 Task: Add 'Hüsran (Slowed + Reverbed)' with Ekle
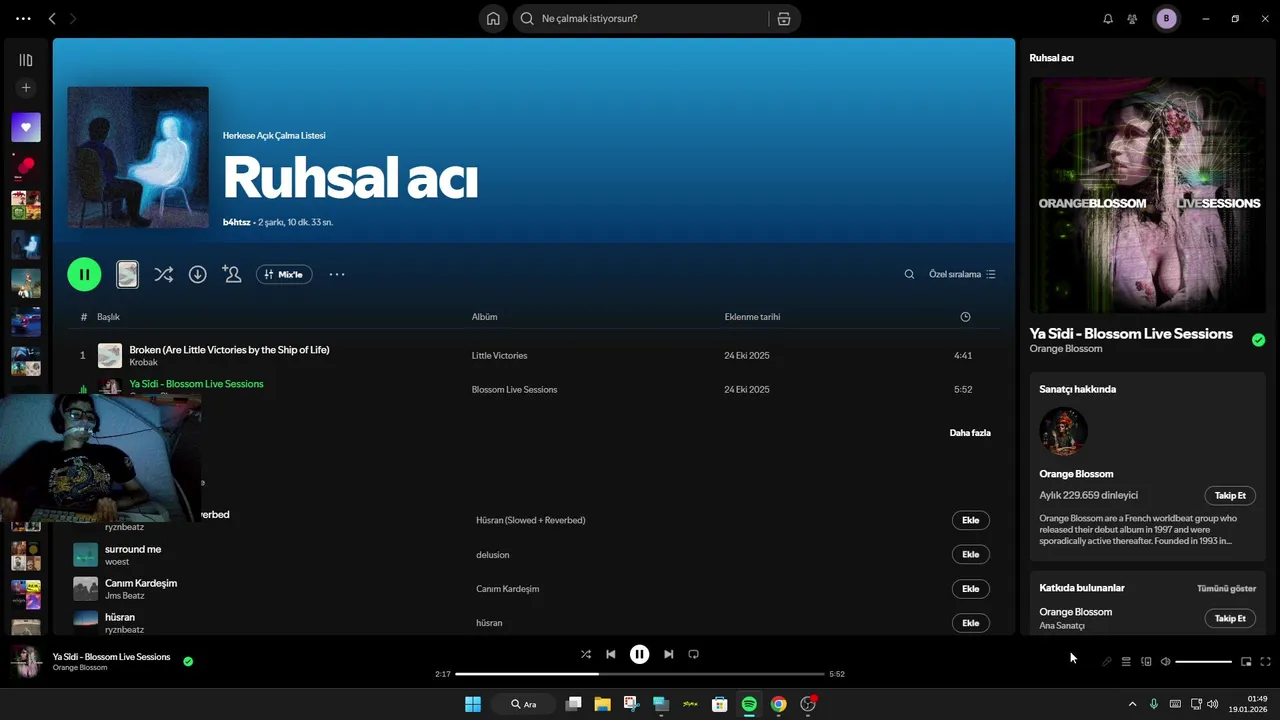[970, 520]
